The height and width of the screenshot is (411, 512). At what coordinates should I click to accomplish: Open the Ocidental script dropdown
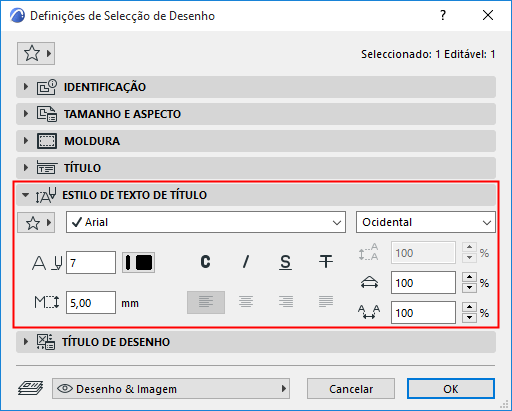click(426, 222)
